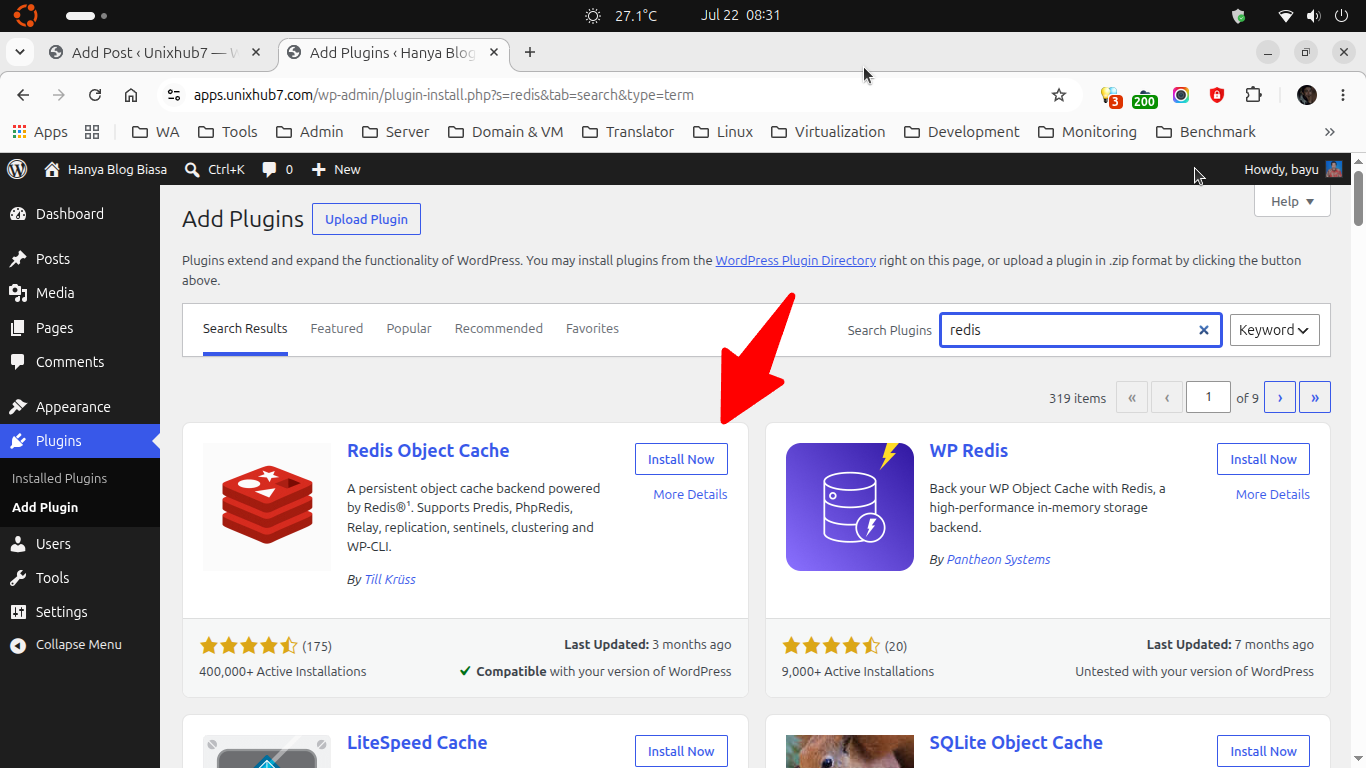Reload the current page
The height and width of the screenshot is (768, 1366).
pos(95,95)
